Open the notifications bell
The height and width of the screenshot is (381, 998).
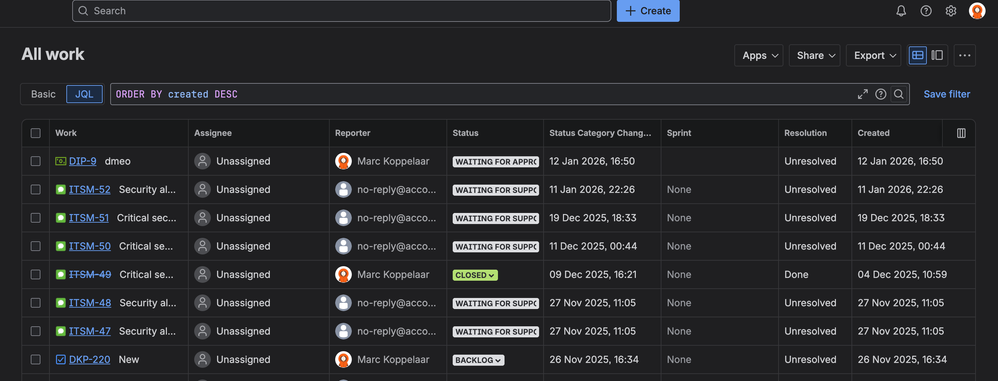point(901,11)
